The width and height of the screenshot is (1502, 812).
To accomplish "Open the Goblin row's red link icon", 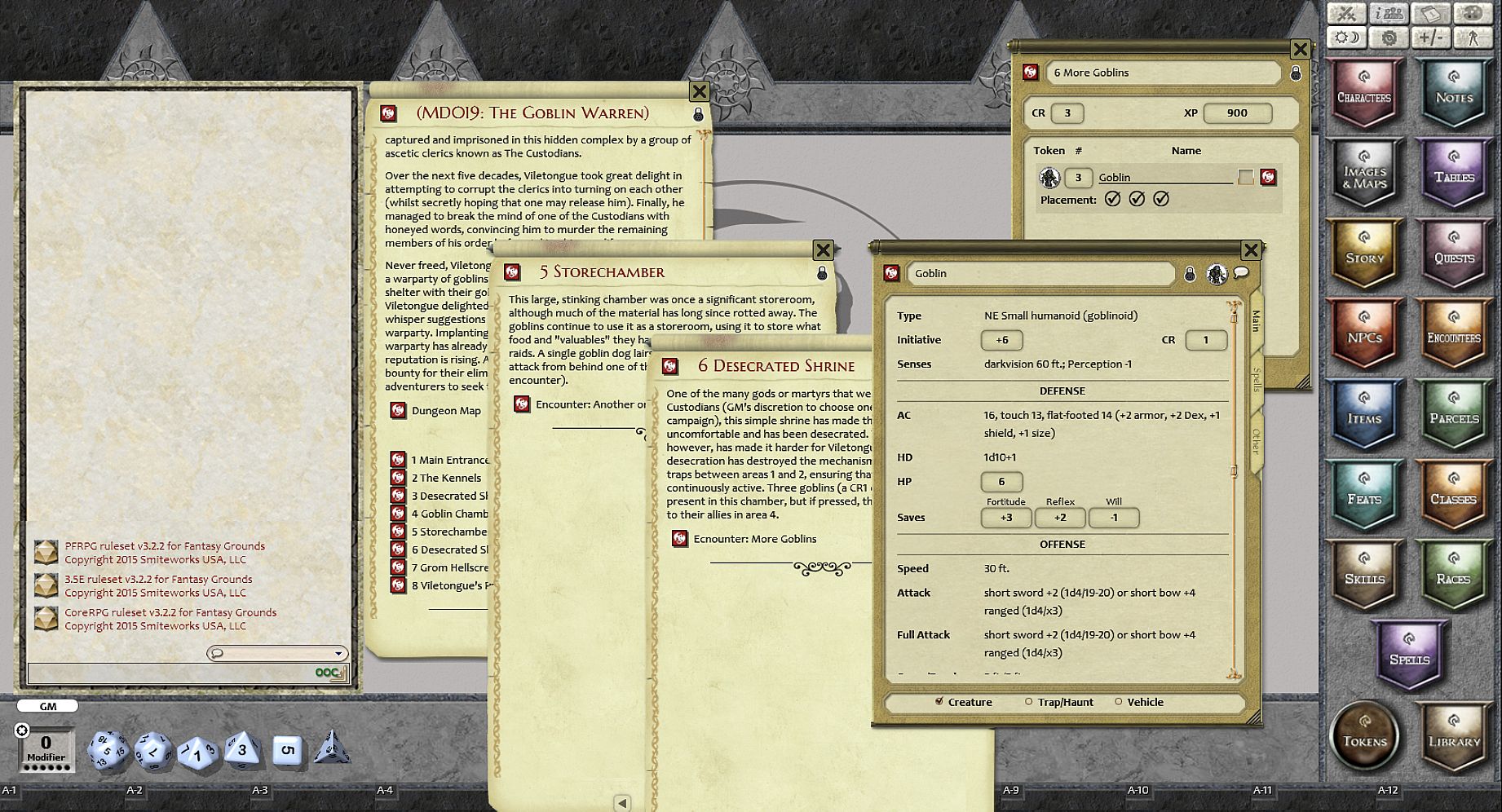I will (1268, 177).
